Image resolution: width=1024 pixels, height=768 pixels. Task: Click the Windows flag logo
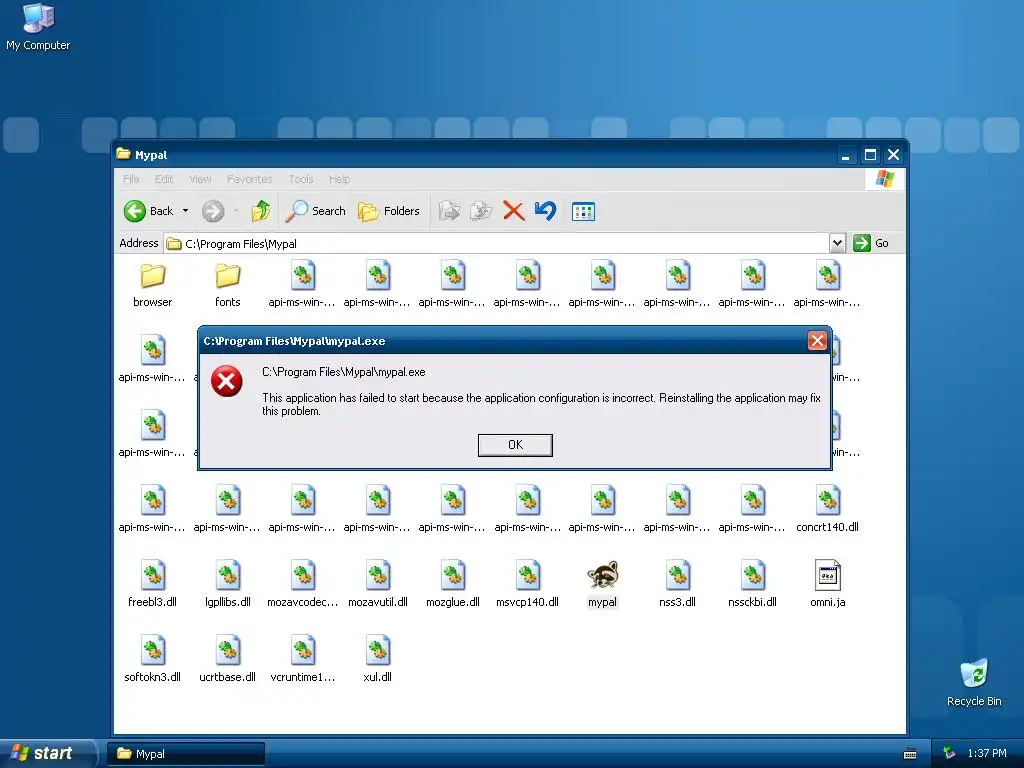click(884, 179)
